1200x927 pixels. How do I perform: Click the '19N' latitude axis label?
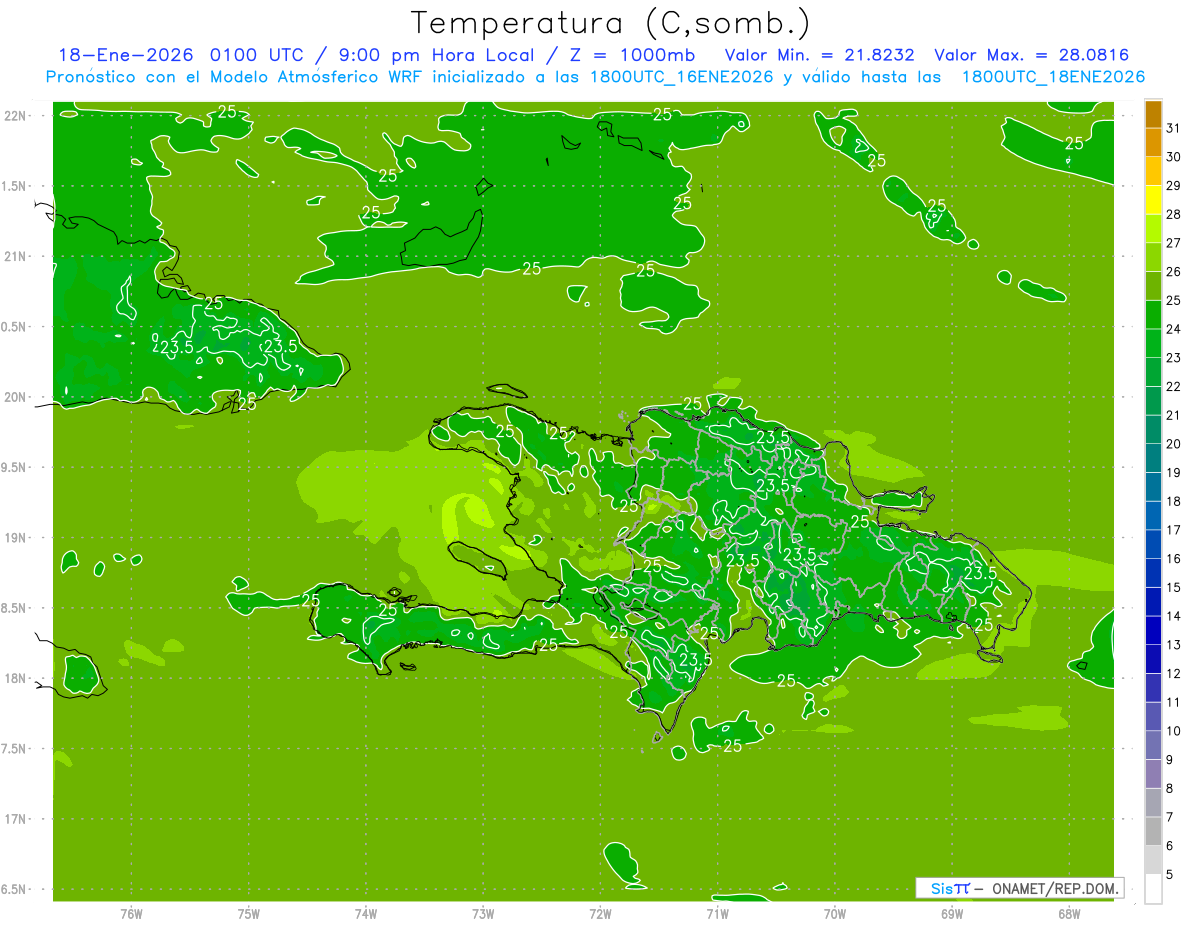[x=15, y=538]
